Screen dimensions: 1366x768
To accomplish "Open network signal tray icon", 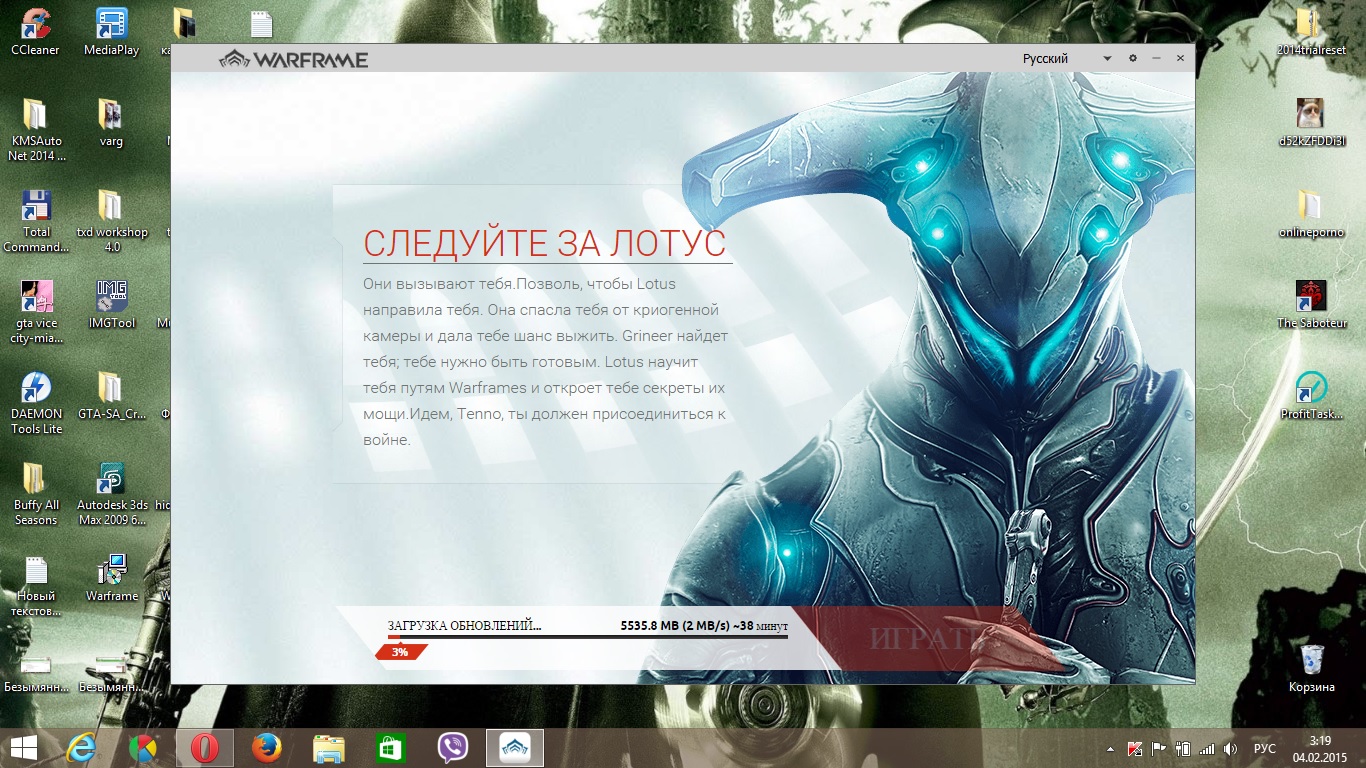I will [x=1207, y=748].
